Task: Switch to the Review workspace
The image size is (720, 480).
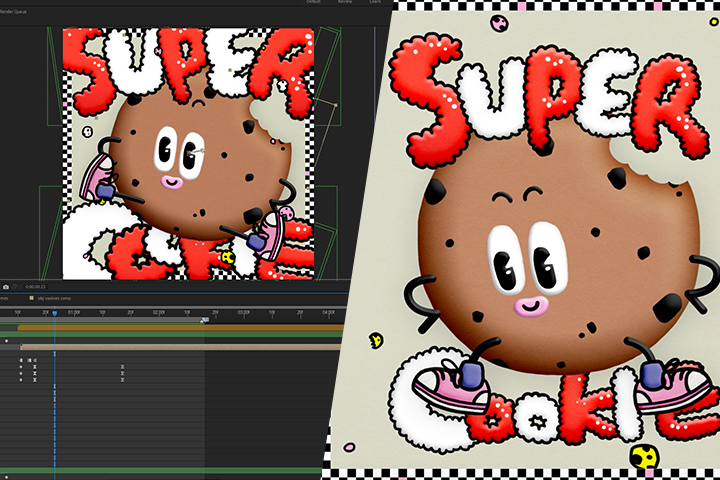Action: (345, 2)
